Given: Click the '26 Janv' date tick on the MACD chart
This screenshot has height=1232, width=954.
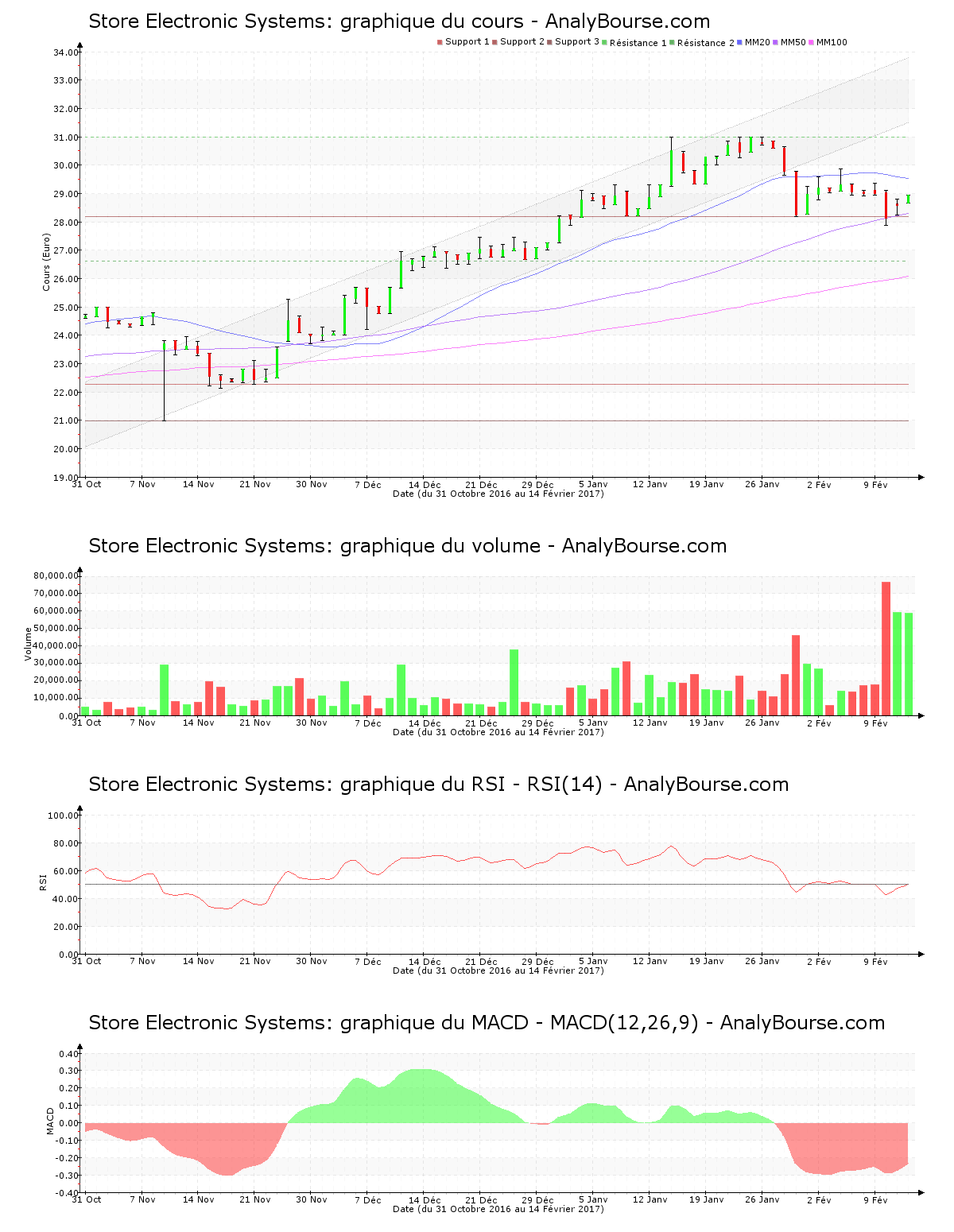Looking at the screenshot, I should click(x=762, y=1199).
